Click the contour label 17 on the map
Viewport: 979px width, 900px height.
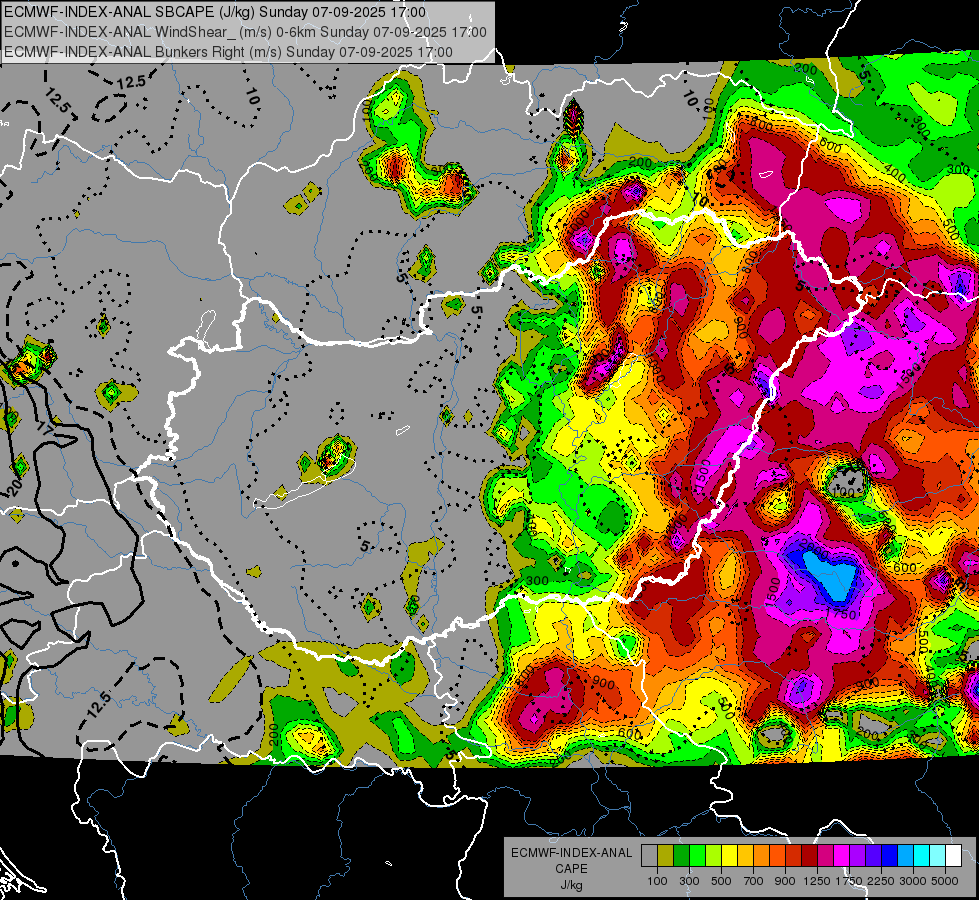pos(45,428)
